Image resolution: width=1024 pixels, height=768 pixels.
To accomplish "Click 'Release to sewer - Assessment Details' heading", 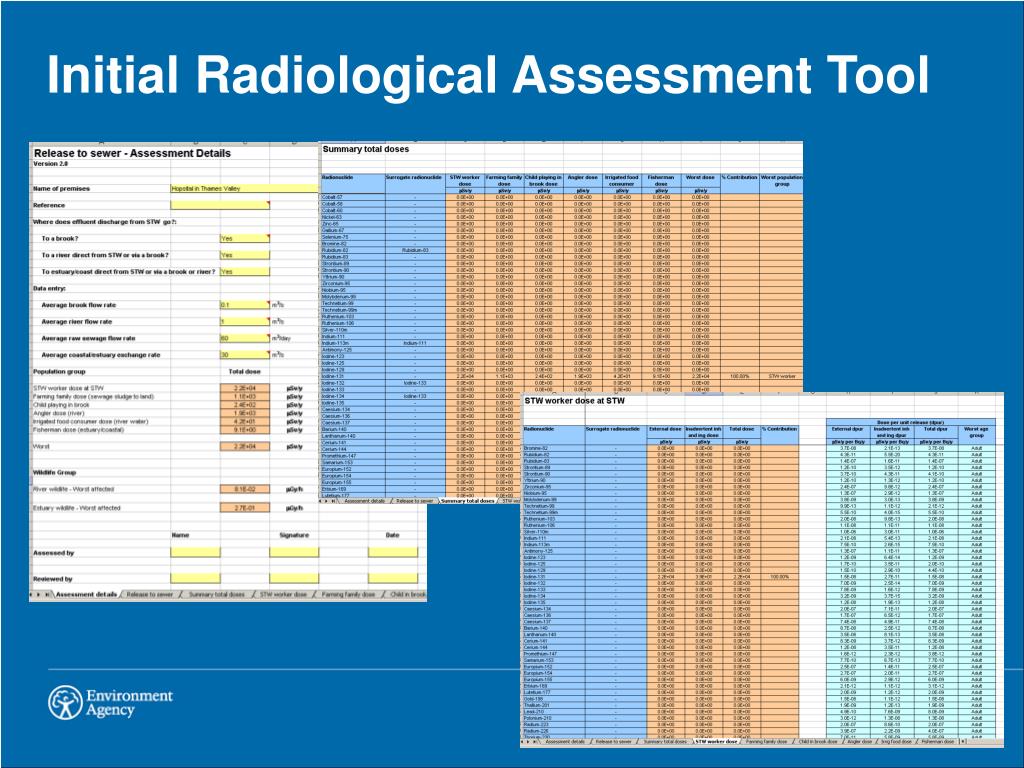I will tap(132, 153).
